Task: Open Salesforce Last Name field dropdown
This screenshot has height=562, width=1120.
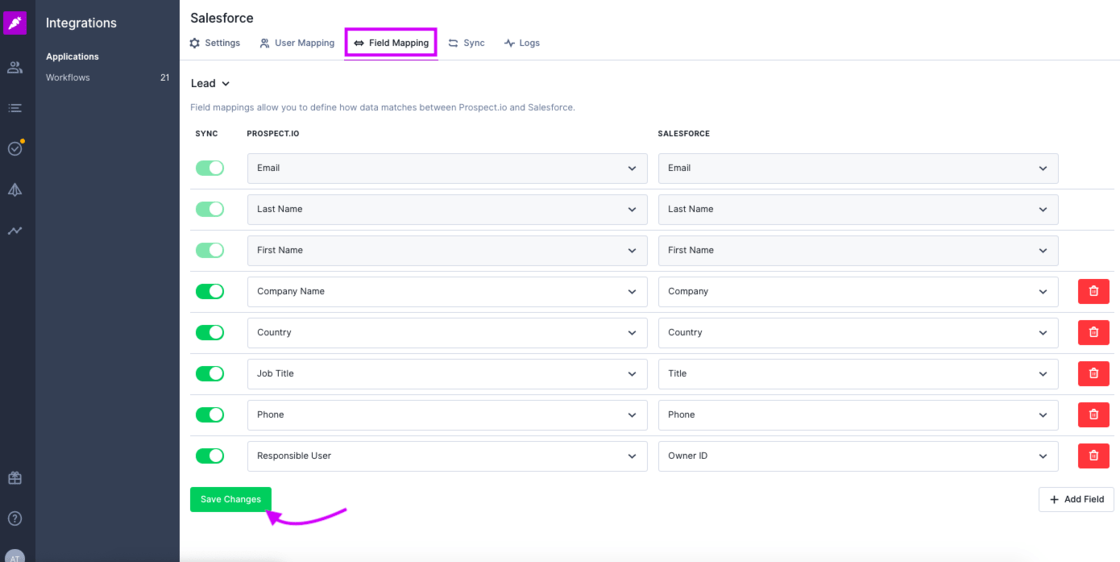Action: (x=858, y=209)
